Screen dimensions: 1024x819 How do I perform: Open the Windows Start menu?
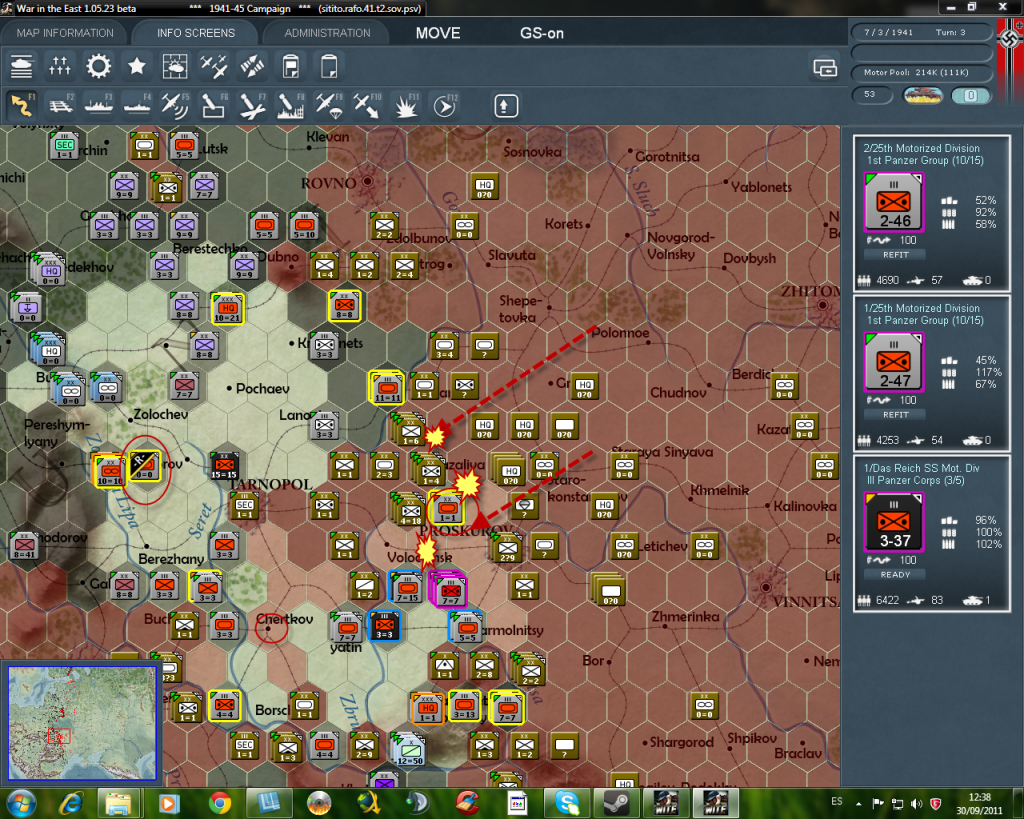(x=20, y=803)
